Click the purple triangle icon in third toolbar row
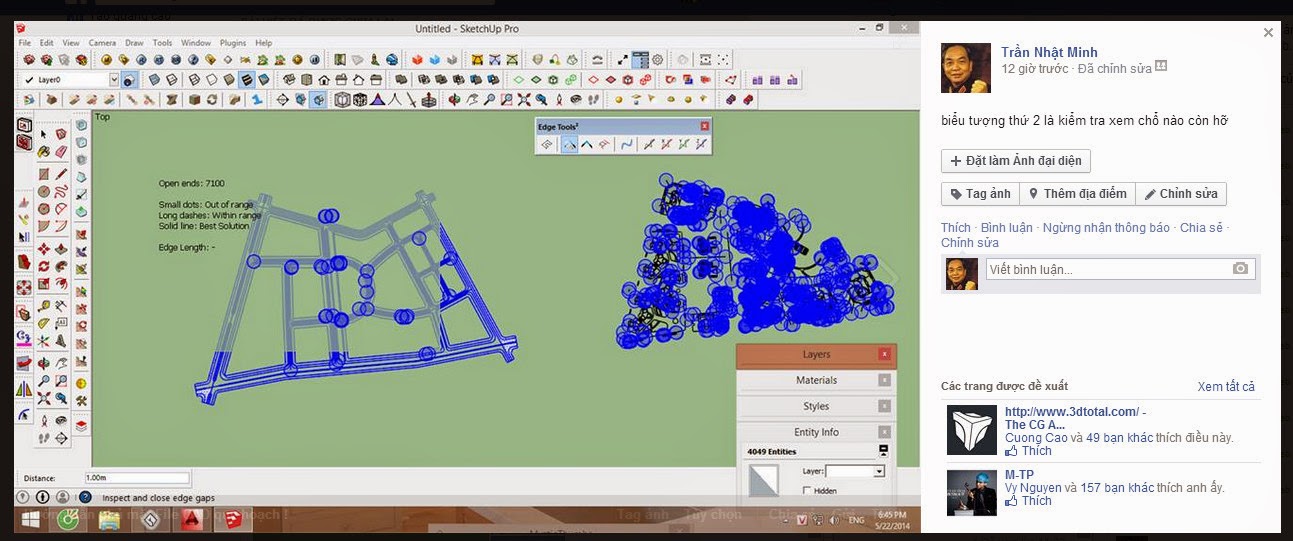Screen dimensions: 1293x541 377,99
